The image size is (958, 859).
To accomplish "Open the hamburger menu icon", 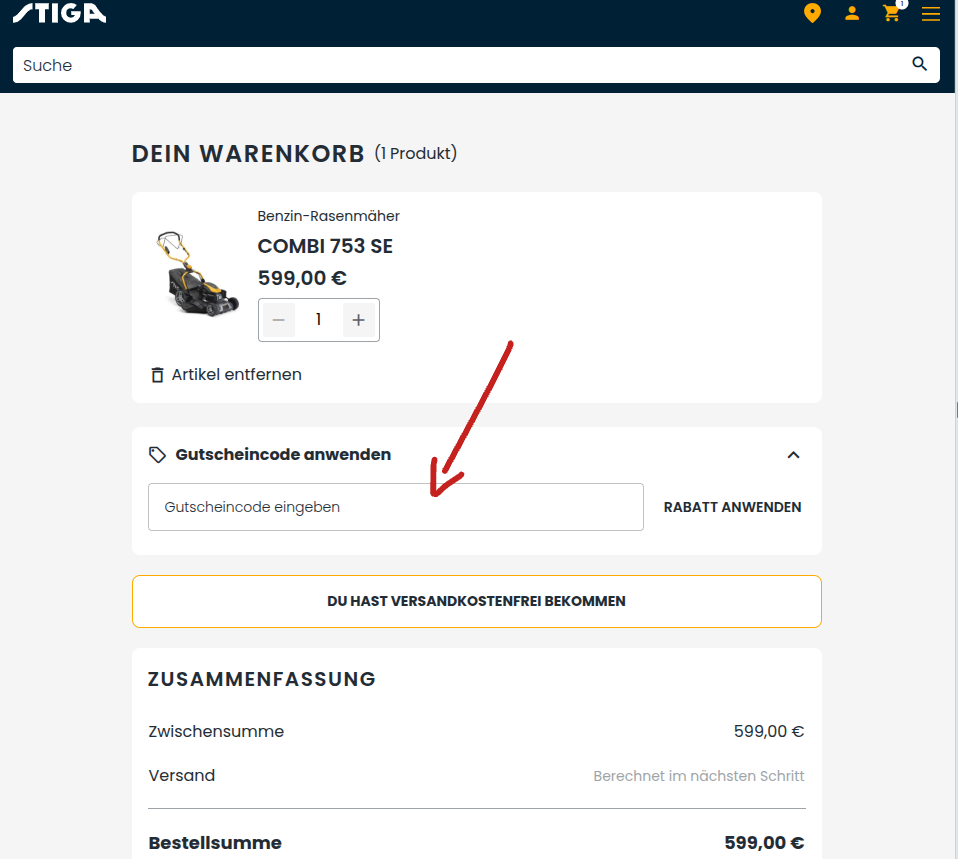I will pos(931,14).
